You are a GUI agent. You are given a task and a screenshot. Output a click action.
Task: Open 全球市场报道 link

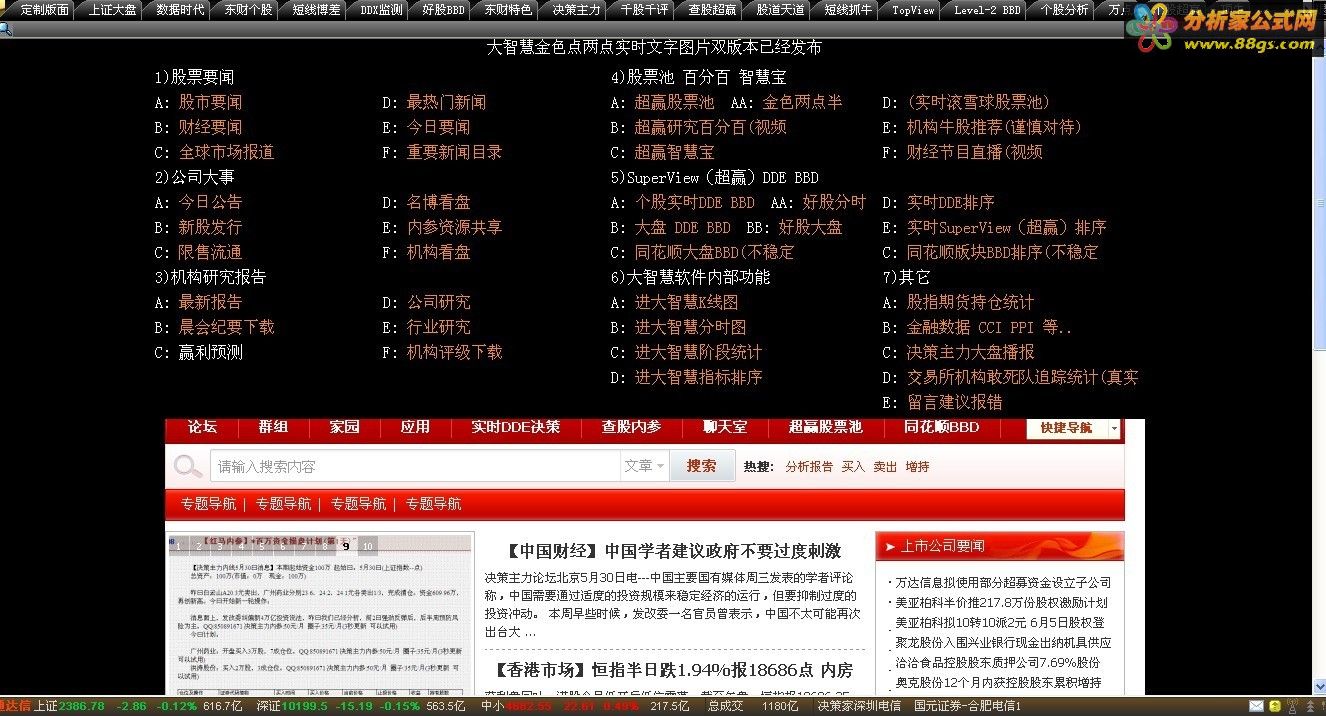[x=226, y=152]
